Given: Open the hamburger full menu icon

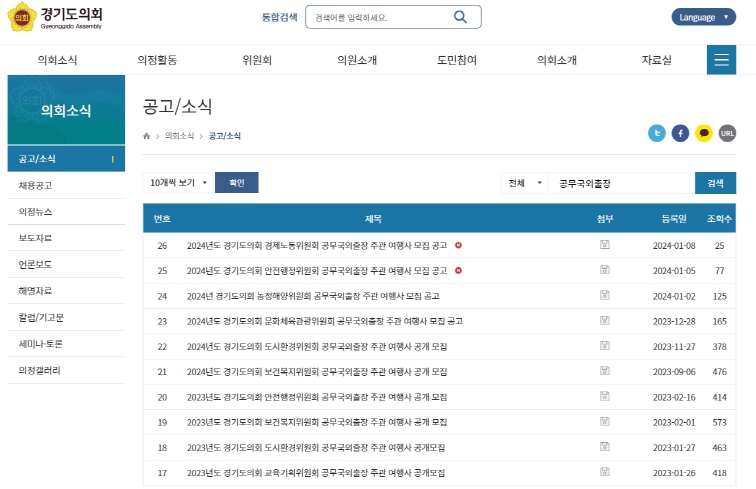Looking at the screenshot, I should pyautogui.click(x=721, y=60).
